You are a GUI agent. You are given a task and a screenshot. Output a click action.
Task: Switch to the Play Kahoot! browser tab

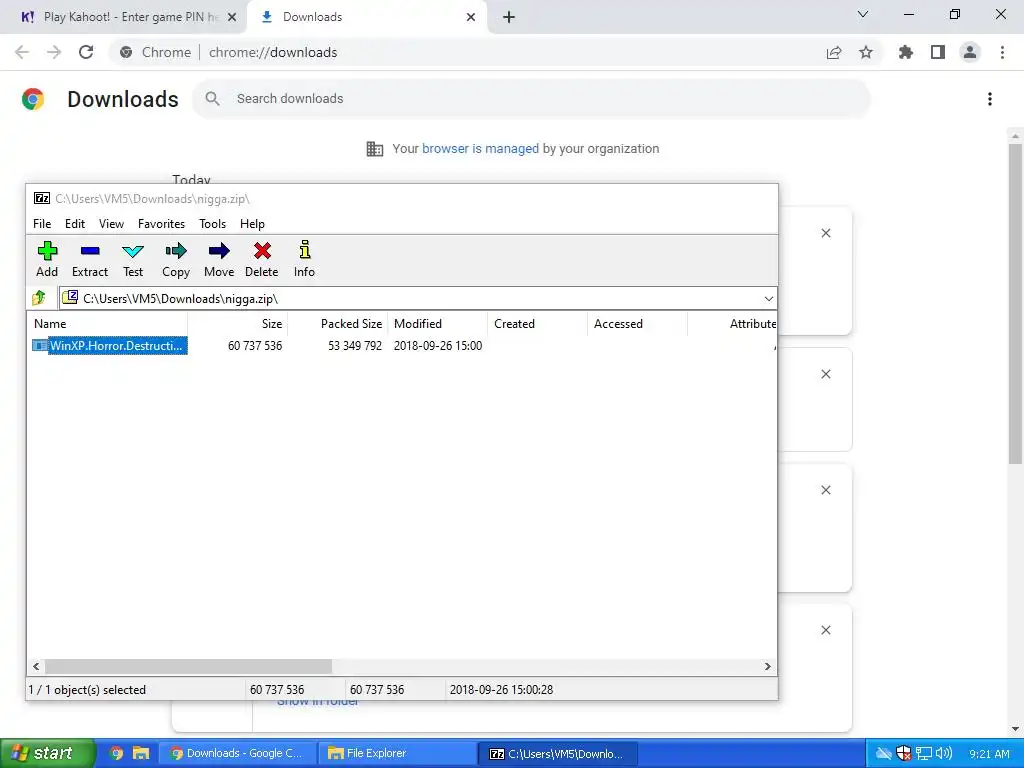[x=123, y=17]
